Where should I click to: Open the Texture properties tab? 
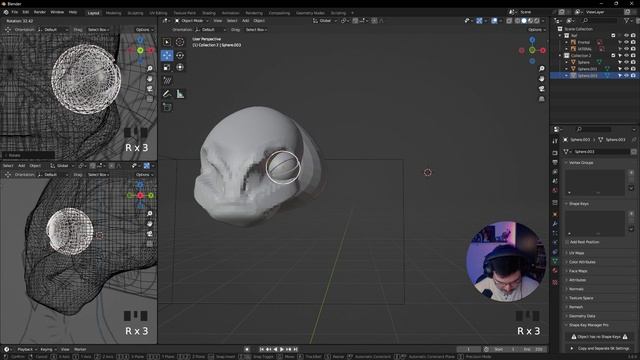(555, 282)
